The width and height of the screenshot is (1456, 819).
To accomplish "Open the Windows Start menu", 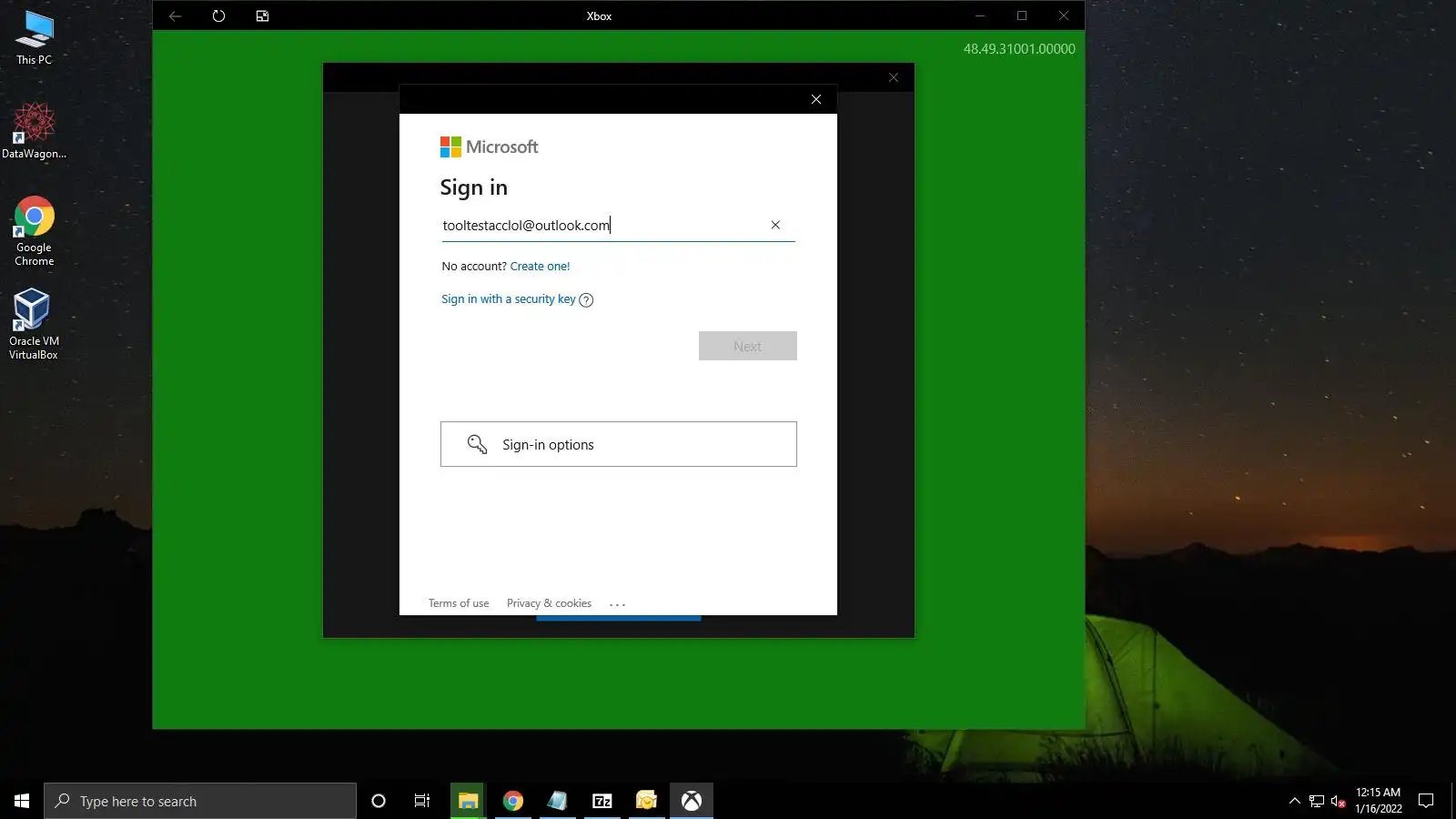I will pyautogui.click(x=22, y=801).
